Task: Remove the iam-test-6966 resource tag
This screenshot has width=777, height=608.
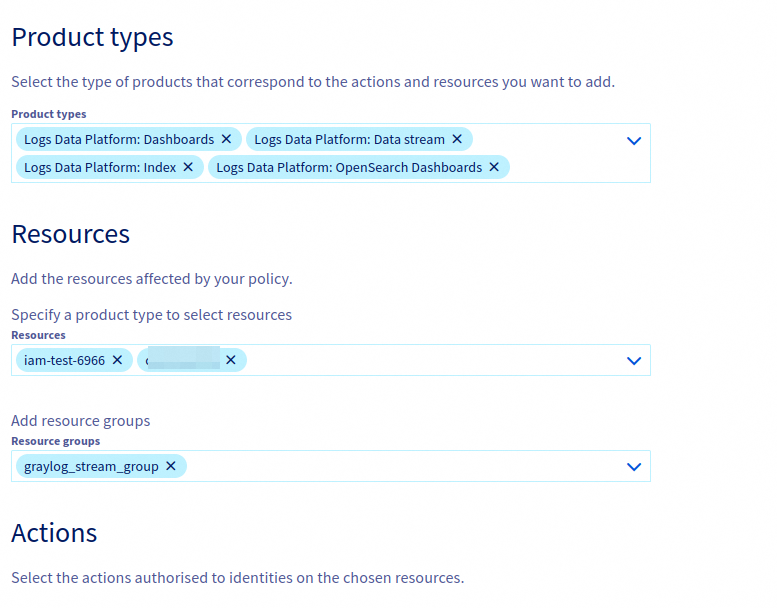Action: 117,360
